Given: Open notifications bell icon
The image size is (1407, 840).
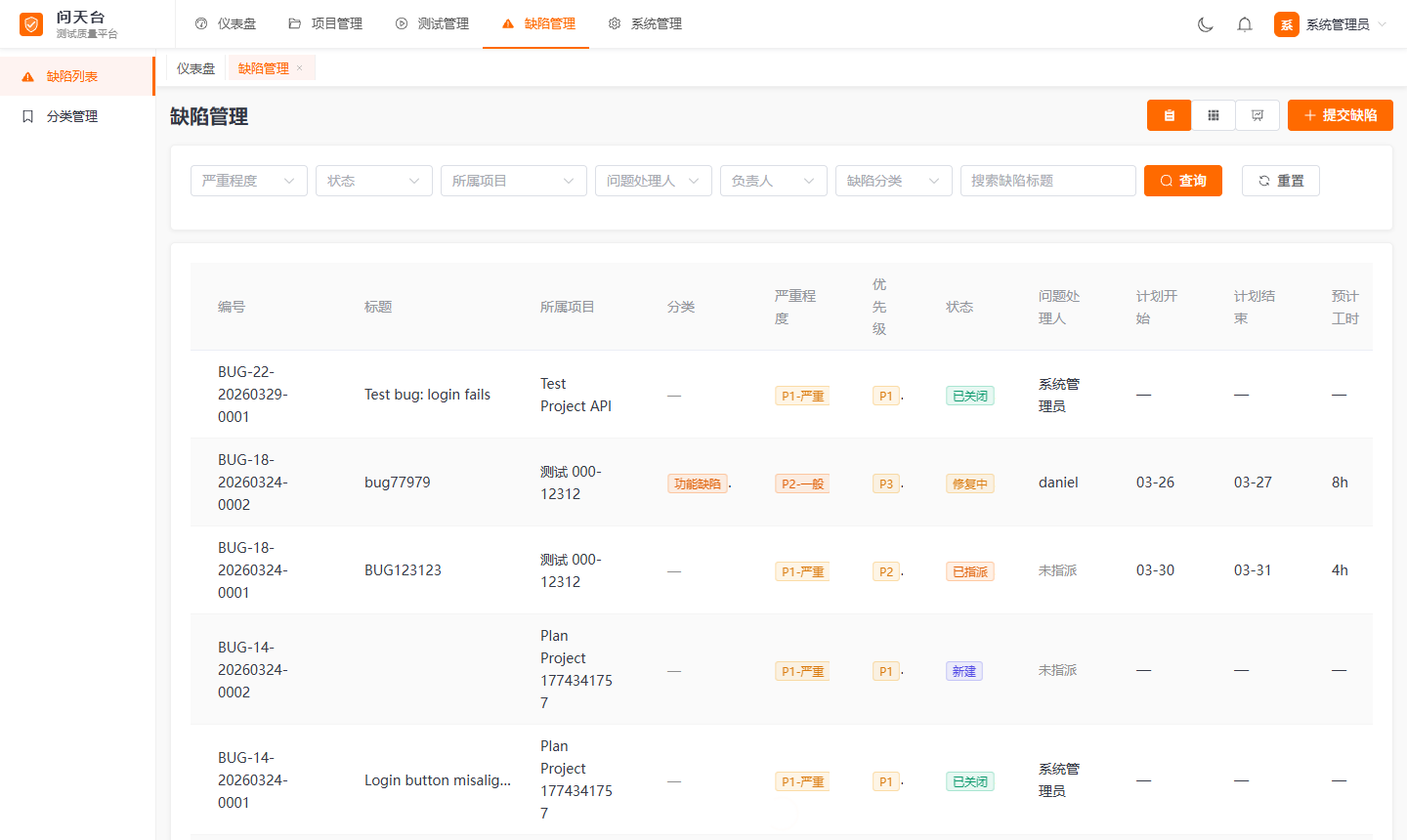Looking at the screenshot, I should tap(1245, 24).
